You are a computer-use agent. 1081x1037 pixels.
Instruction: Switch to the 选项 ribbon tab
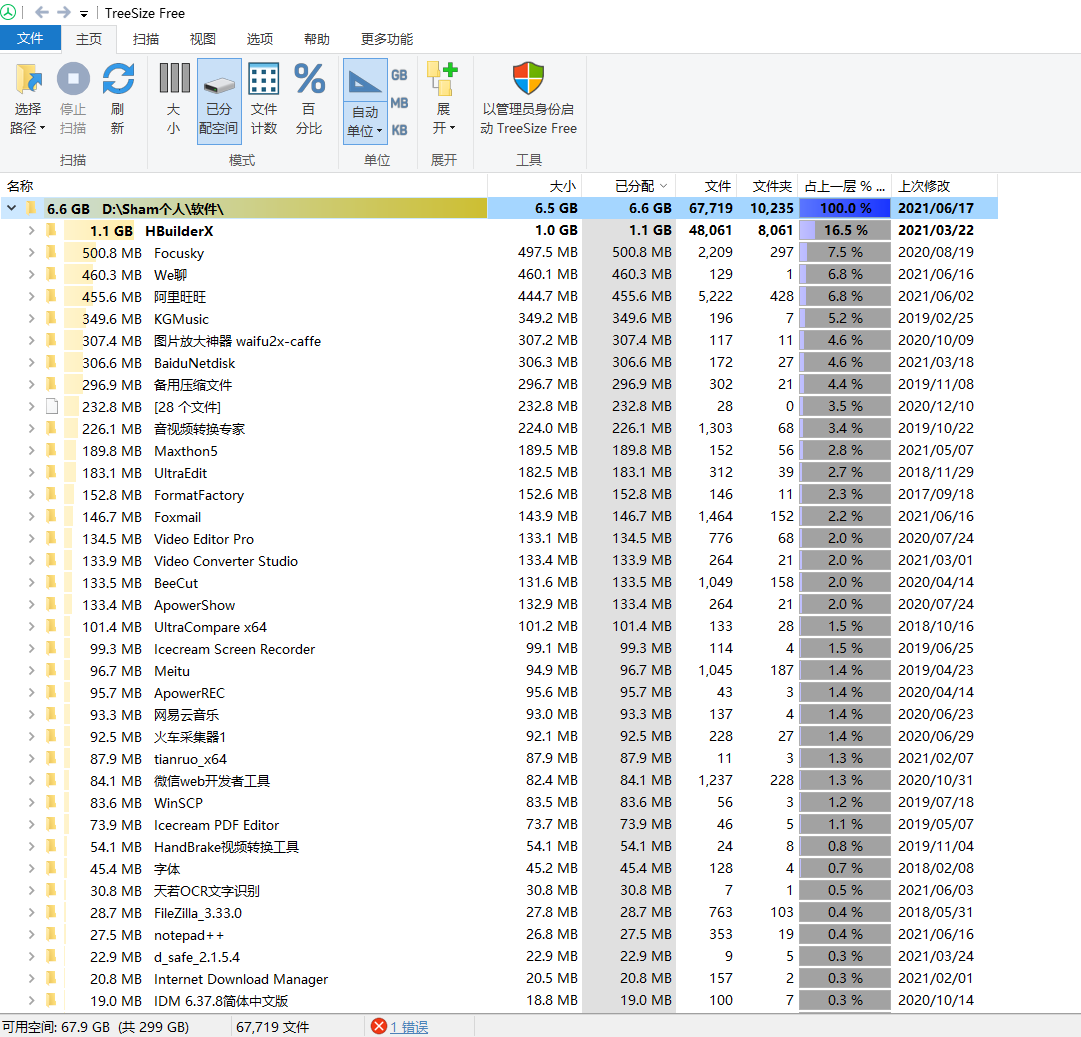point(260,39)
